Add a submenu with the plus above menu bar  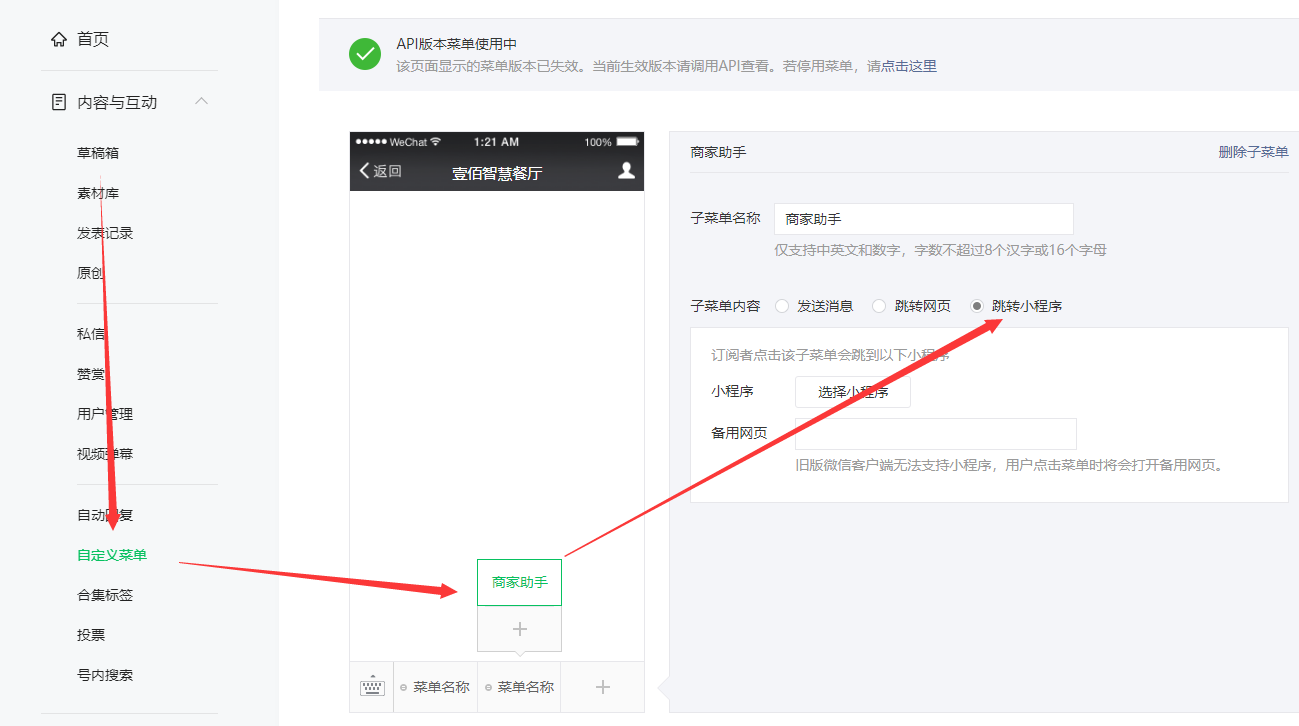[519, 629]
